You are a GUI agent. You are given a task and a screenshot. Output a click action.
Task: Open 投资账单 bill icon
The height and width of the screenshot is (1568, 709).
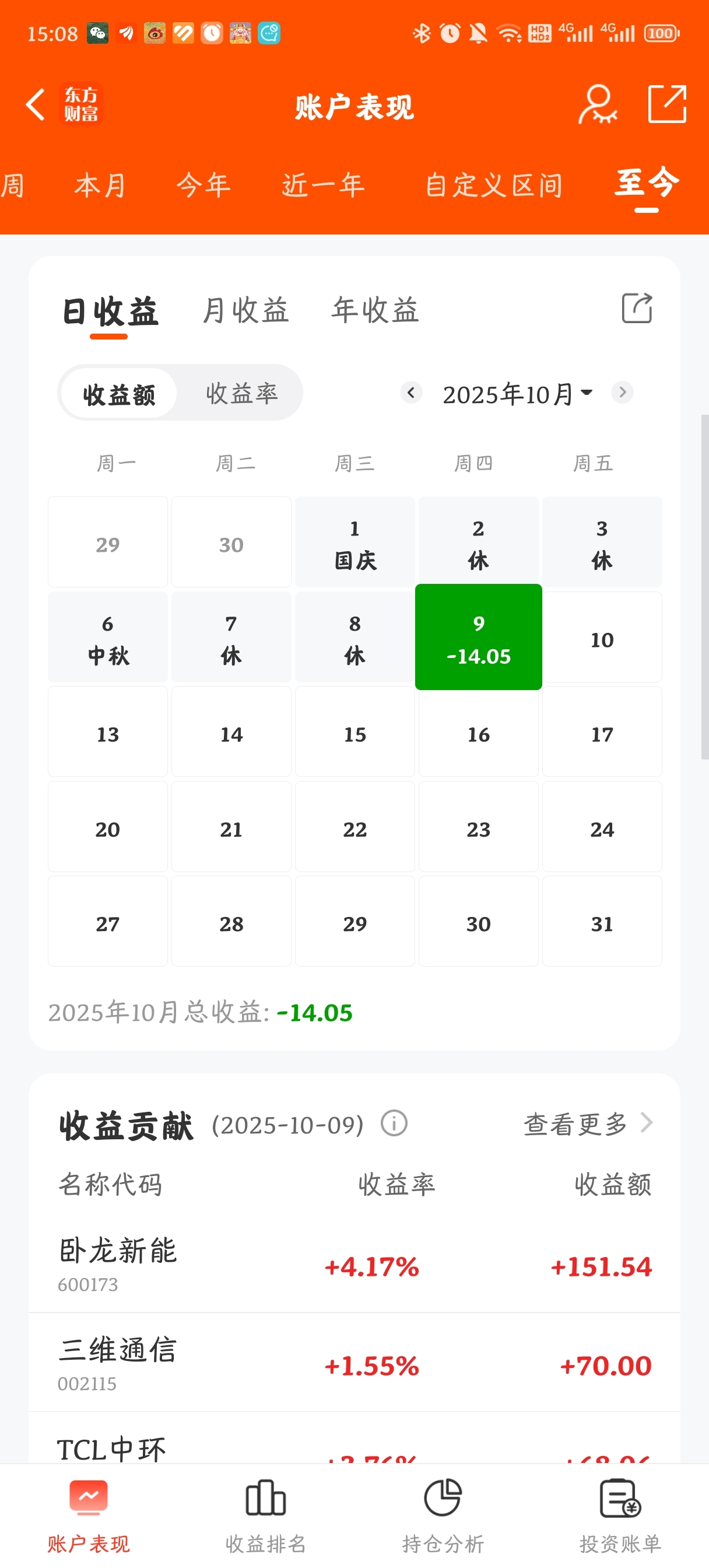[620, 1498]
